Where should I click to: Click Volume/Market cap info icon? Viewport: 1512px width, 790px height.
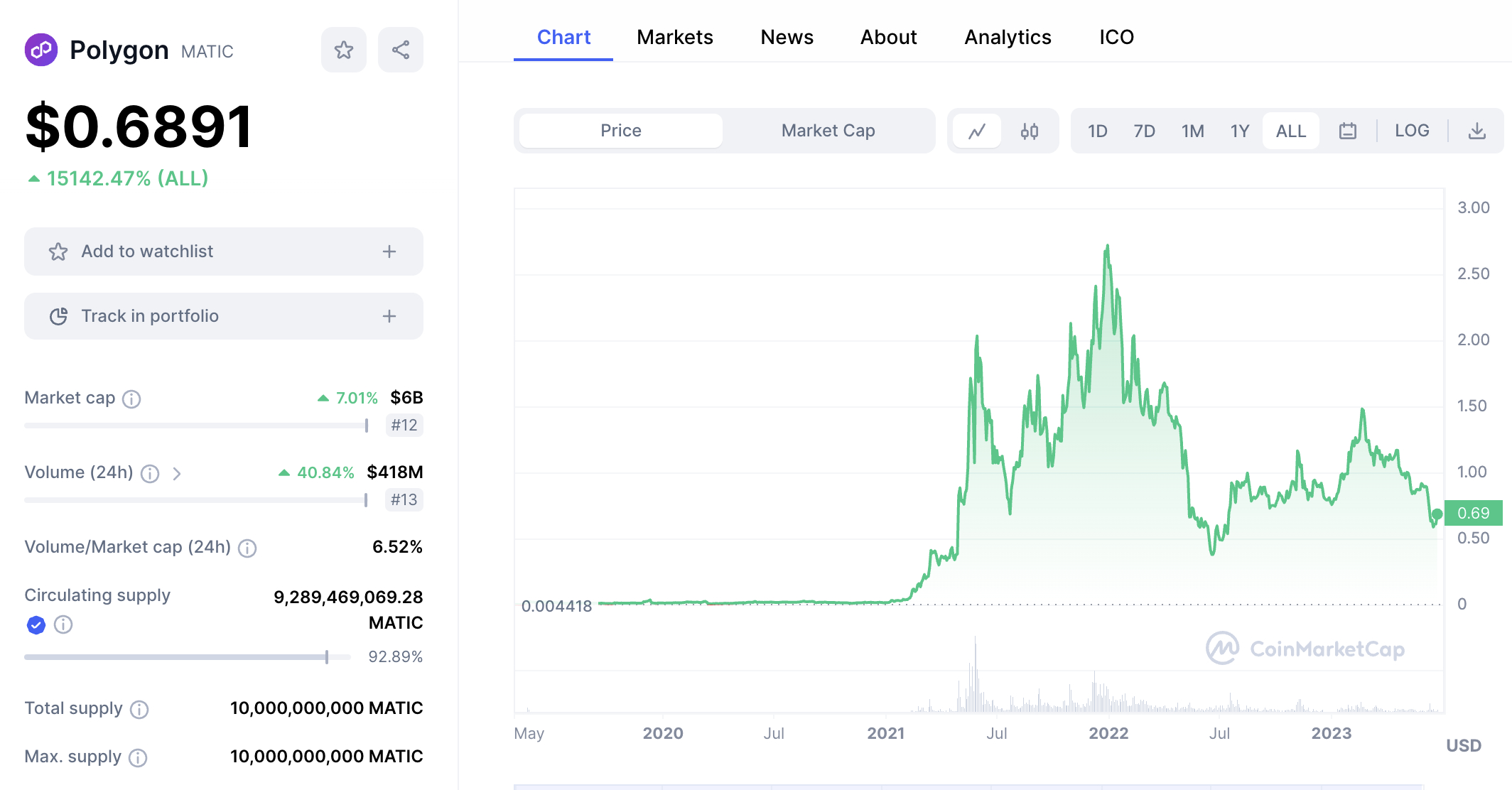coord(247,548)
